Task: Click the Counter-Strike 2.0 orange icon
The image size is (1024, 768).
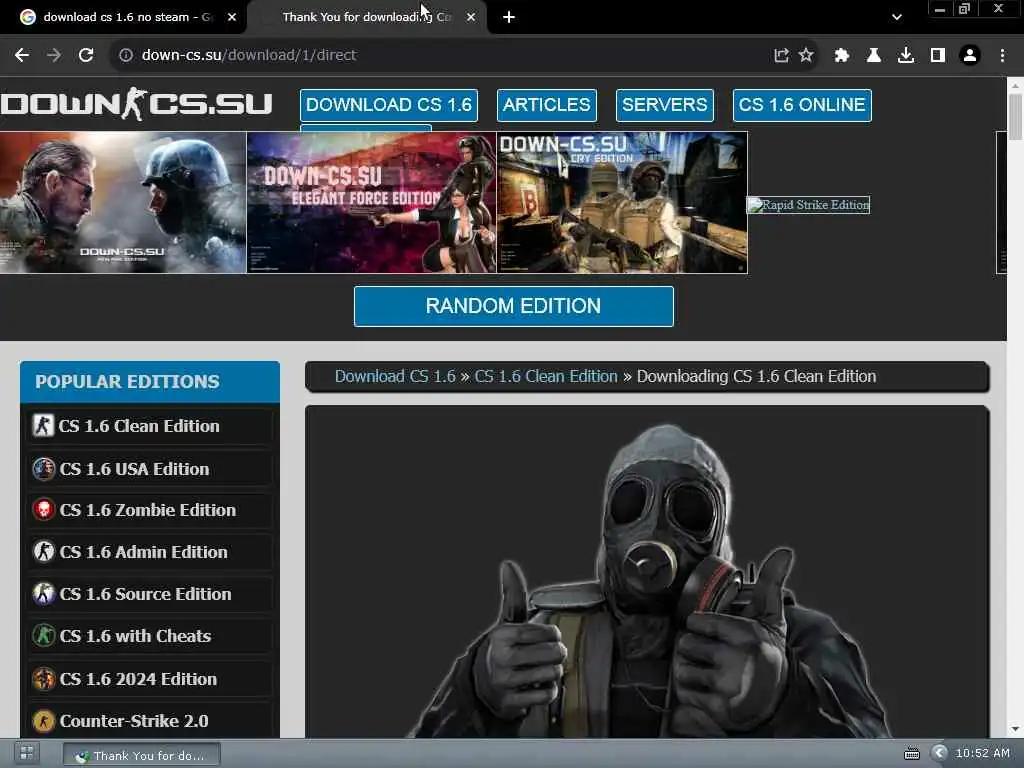Action: (44, 721)
